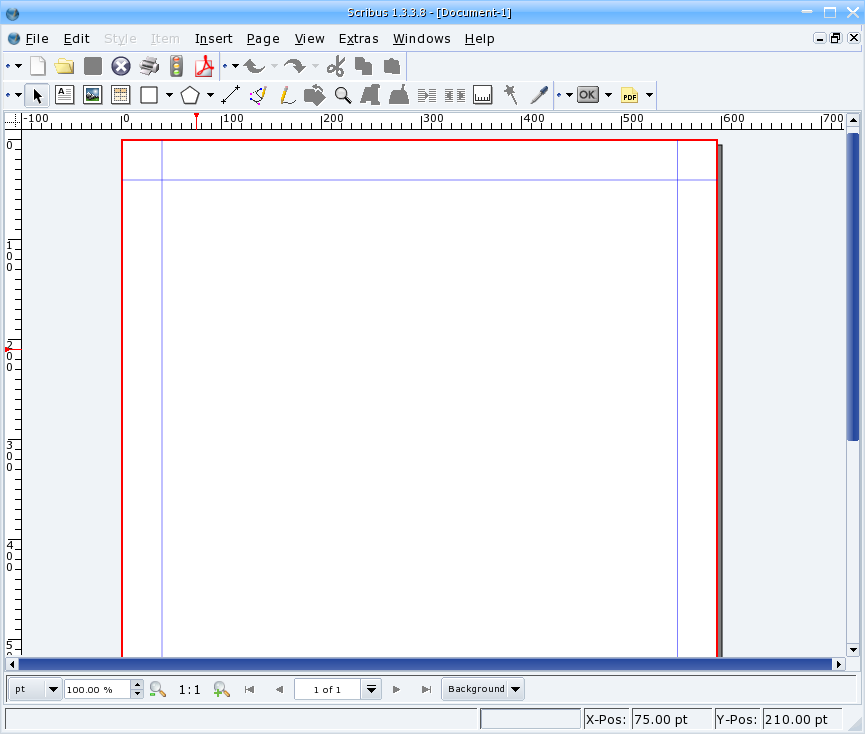Image resolution: width=865 pixels, height=734 pixels.
Task: Click the Save as PDF icon
Action: click(204, 66)
